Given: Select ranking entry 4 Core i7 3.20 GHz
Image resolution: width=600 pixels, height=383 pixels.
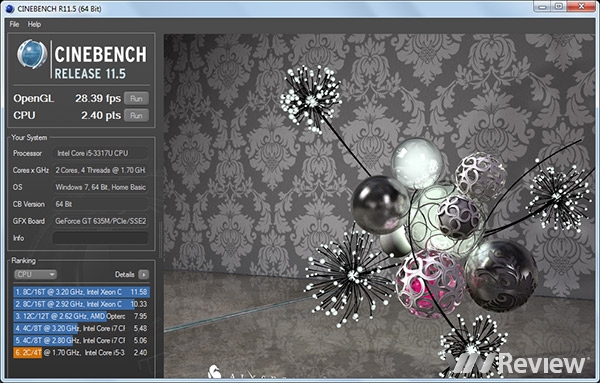Looking at the screenshot, I should [81, 328].
